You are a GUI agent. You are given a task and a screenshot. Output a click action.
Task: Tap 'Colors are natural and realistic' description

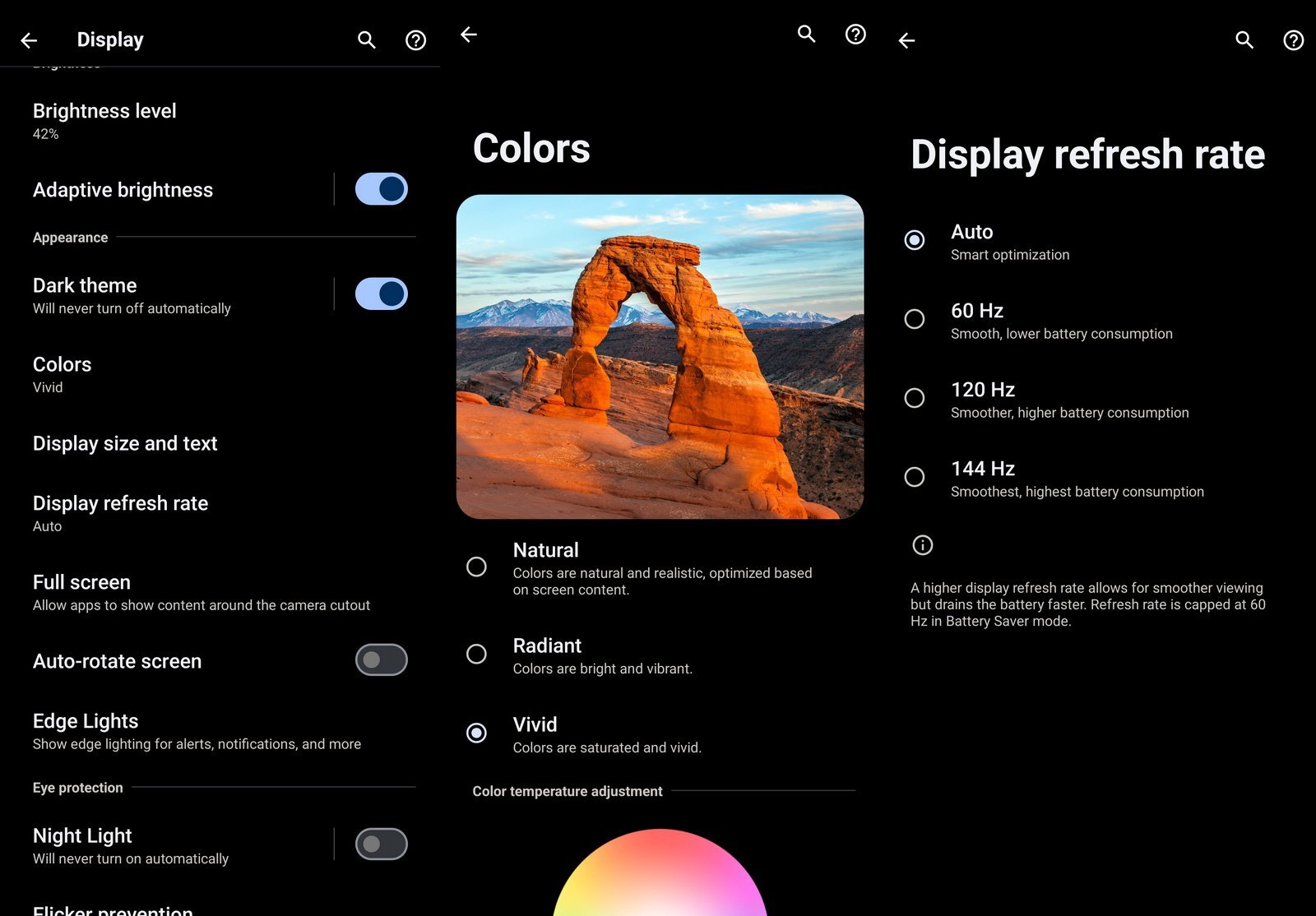pos(662,581)
